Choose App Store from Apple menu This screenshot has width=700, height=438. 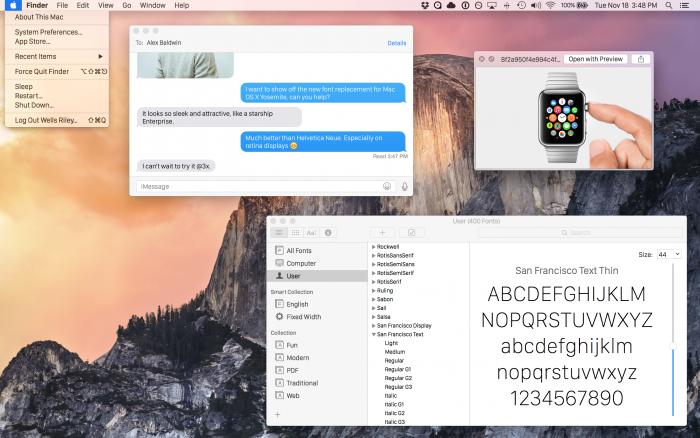[57, 42]
